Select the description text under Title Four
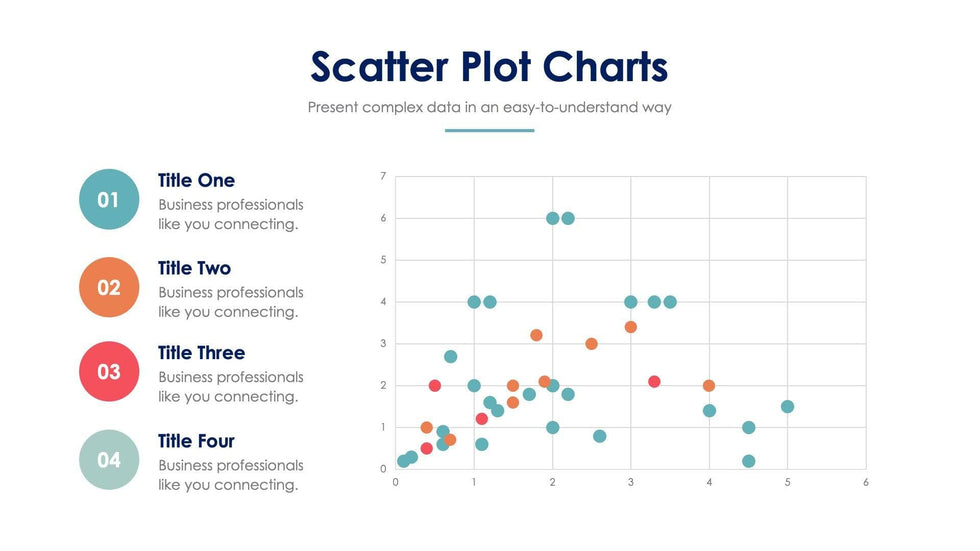 (x=230, y=475)
